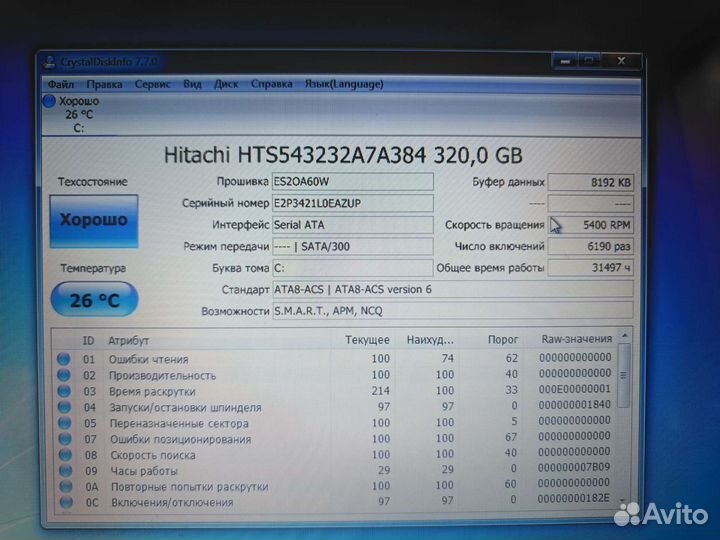Click the Буква тома field C:

[x=353, y=268]
